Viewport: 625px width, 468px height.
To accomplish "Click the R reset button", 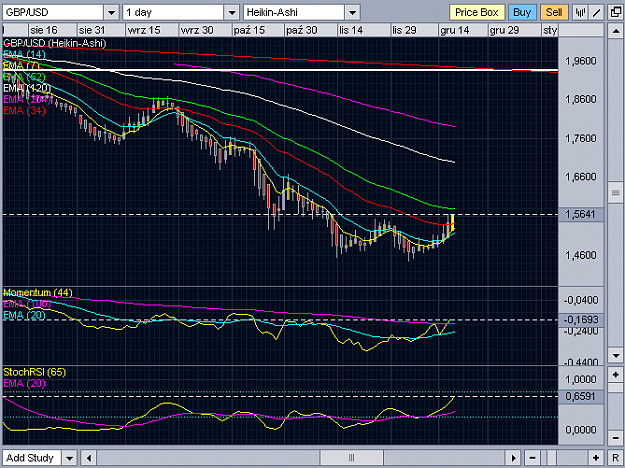I will [x=615, y=458].
